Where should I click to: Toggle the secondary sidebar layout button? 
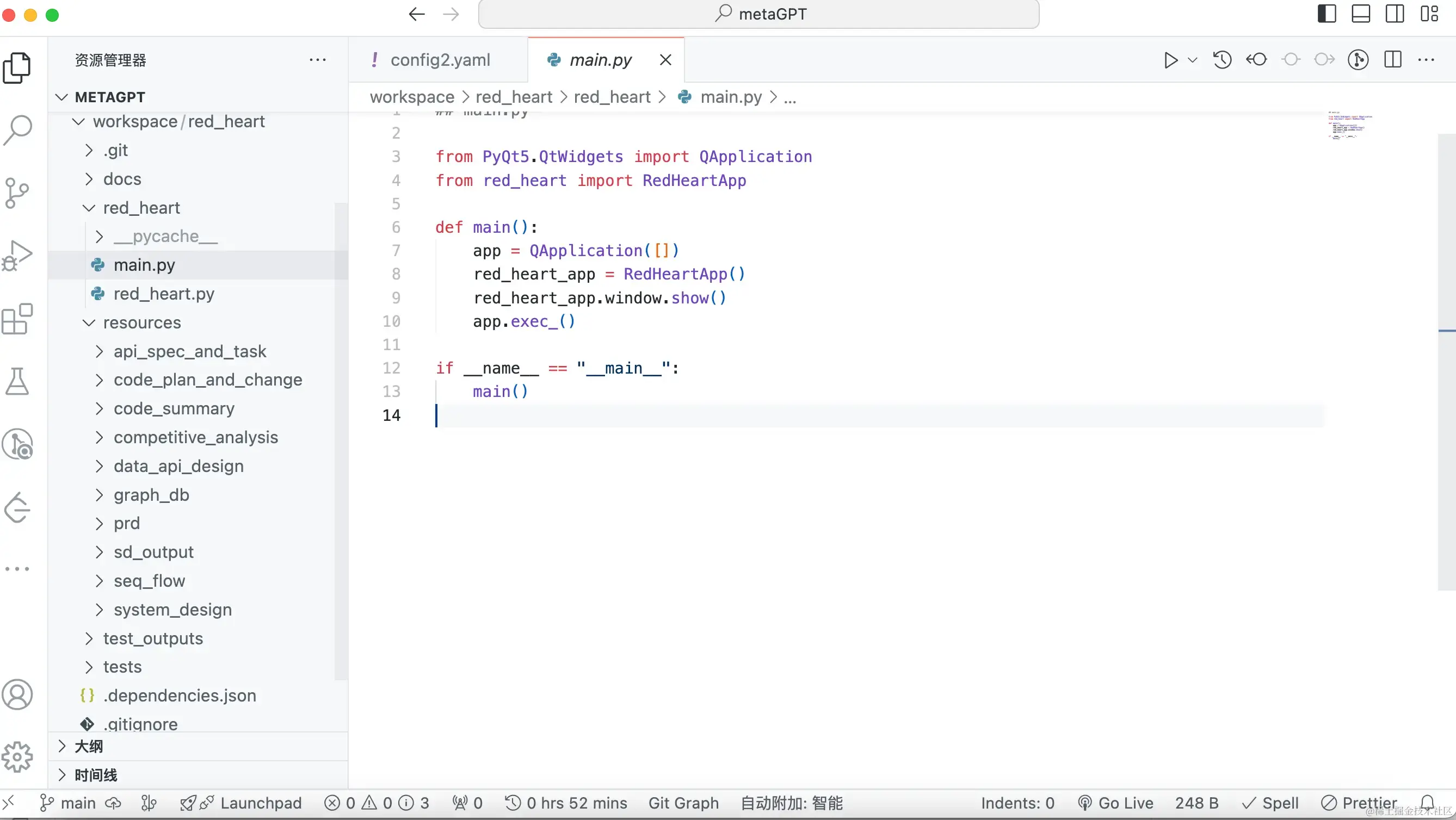click(x=1395, y=14)
